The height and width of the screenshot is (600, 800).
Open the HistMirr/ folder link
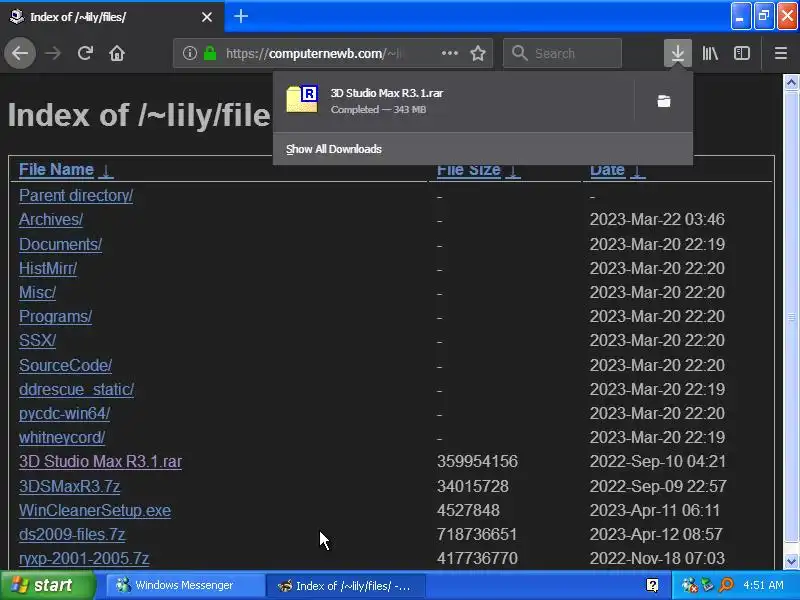[48, 268]
